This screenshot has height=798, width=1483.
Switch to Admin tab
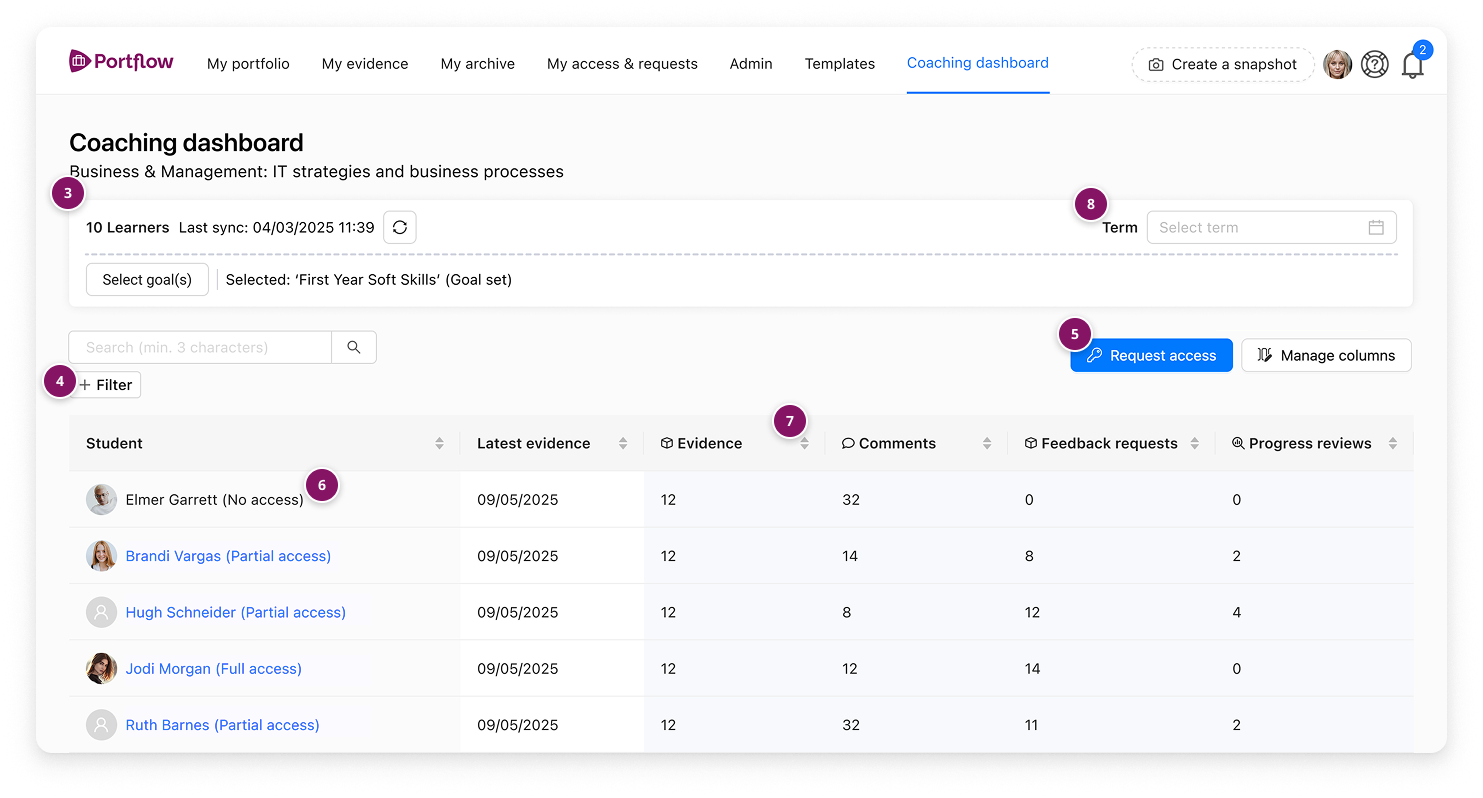click(751, 64)
